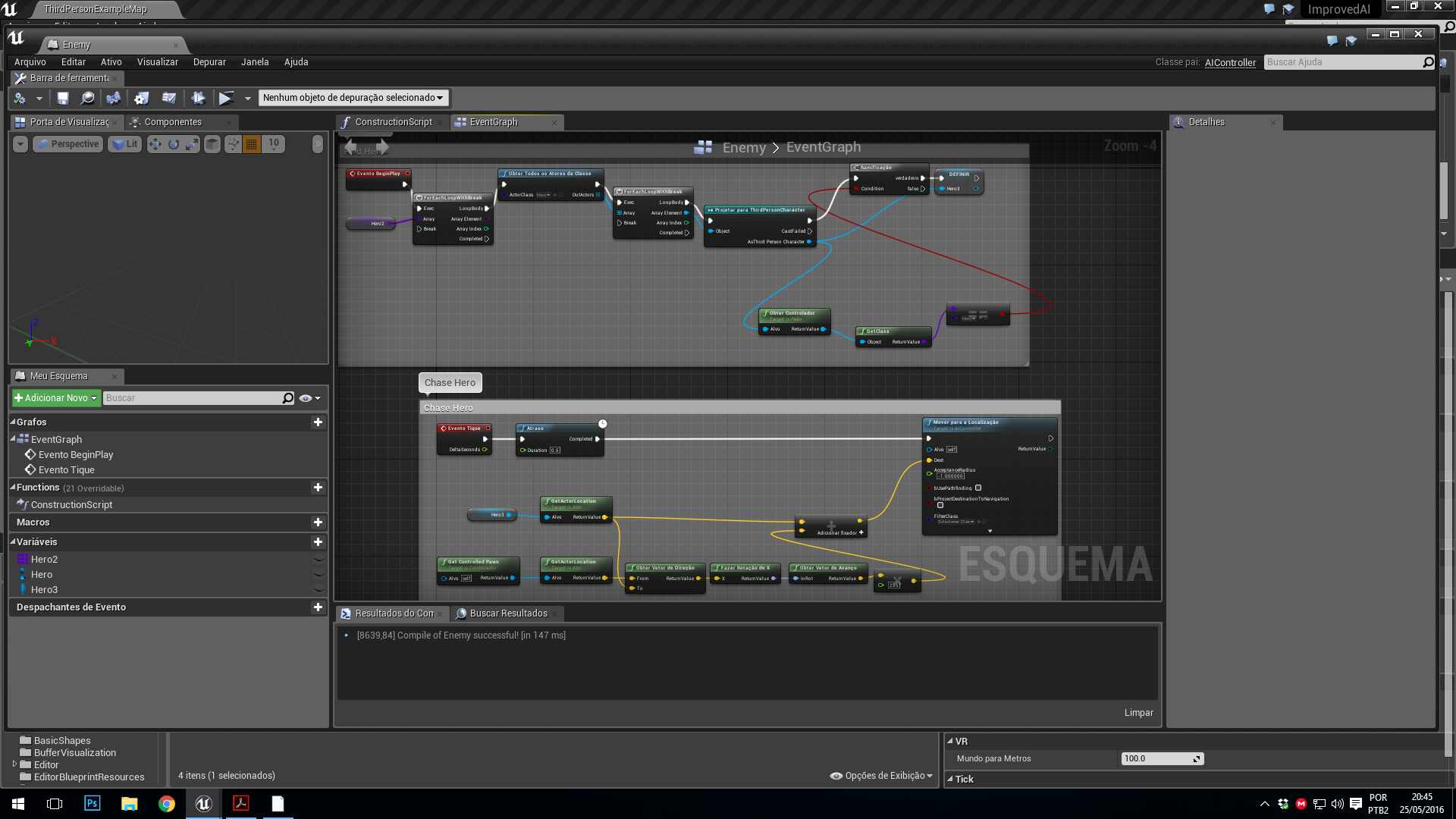Viewport: 1456px width, 819px height.
Task: Switch to Buscar Resultados tab
Action: tap(508, 613)
